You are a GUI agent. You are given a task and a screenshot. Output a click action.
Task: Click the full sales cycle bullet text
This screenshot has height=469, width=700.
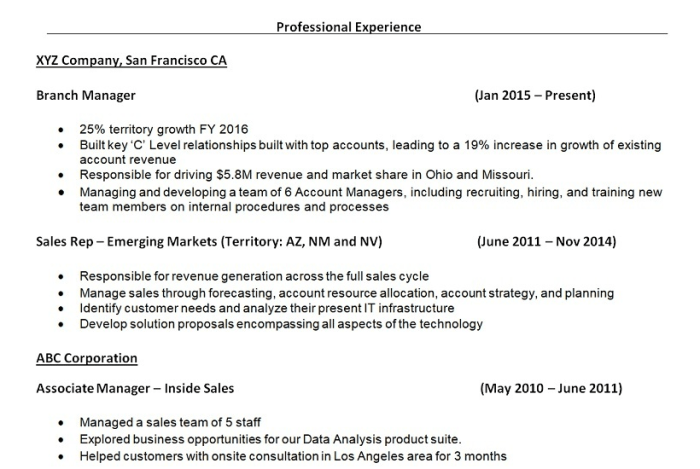254,276
